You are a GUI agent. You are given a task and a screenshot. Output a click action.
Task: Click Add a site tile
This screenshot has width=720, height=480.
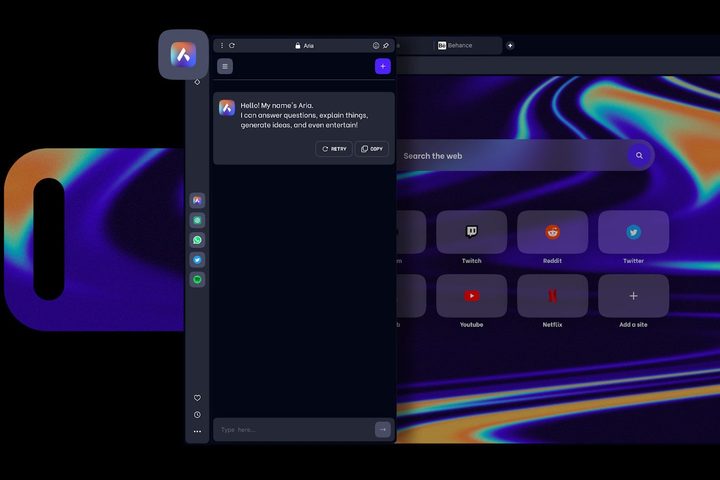point(633,296)
